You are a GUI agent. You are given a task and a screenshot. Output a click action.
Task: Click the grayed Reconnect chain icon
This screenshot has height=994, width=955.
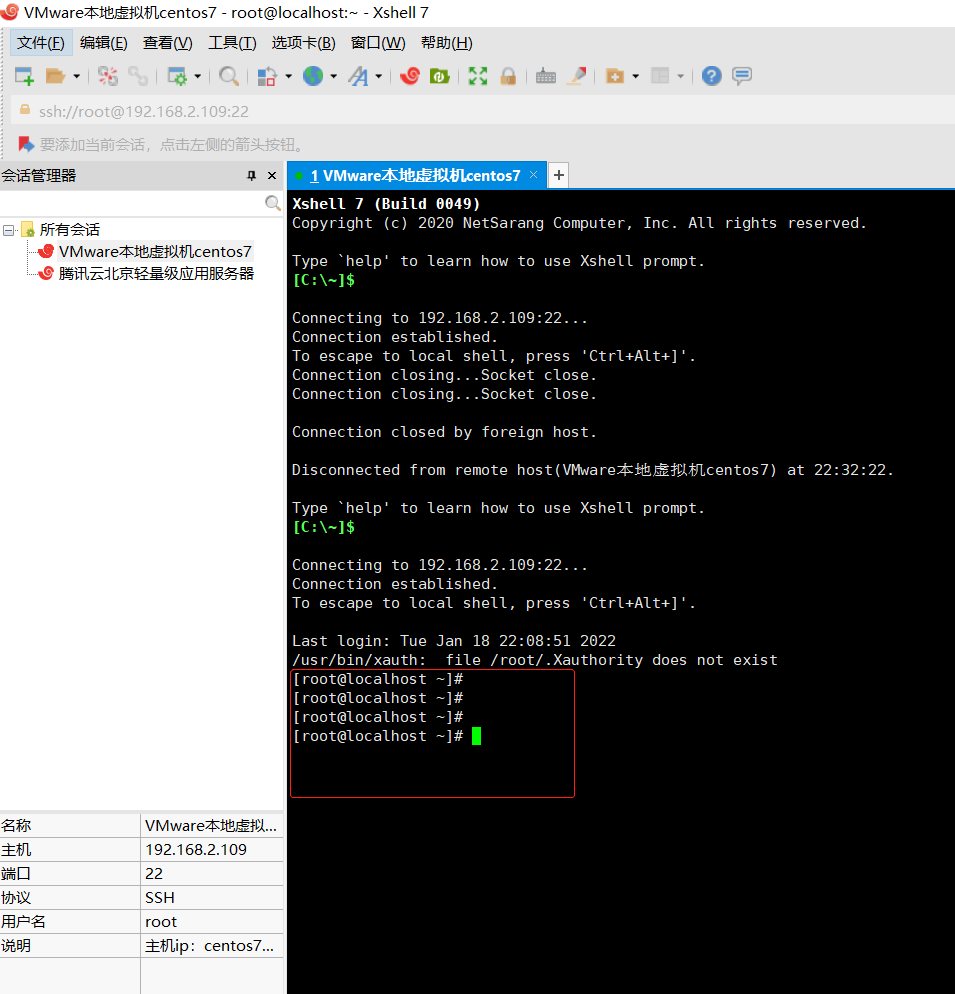pos(138,76)
